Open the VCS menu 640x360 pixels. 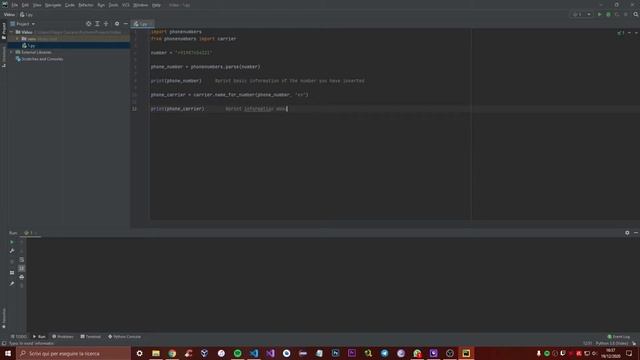pos(126,5)
